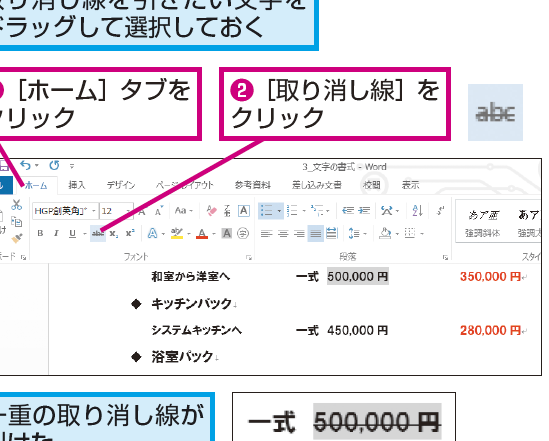Click the selected 500,000 円 text
The width and height of the screenshot is (549, 441).
pos(357,277)
